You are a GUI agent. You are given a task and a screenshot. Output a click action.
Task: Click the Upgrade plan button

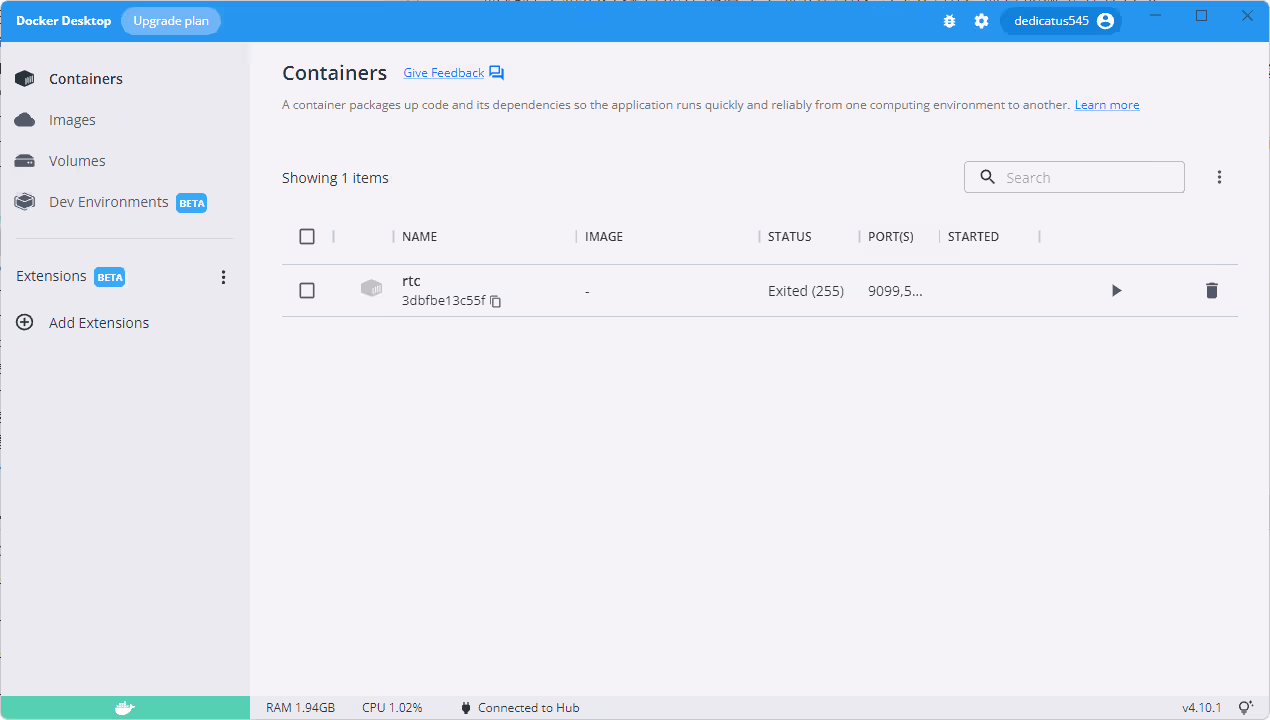pos(171,21)
